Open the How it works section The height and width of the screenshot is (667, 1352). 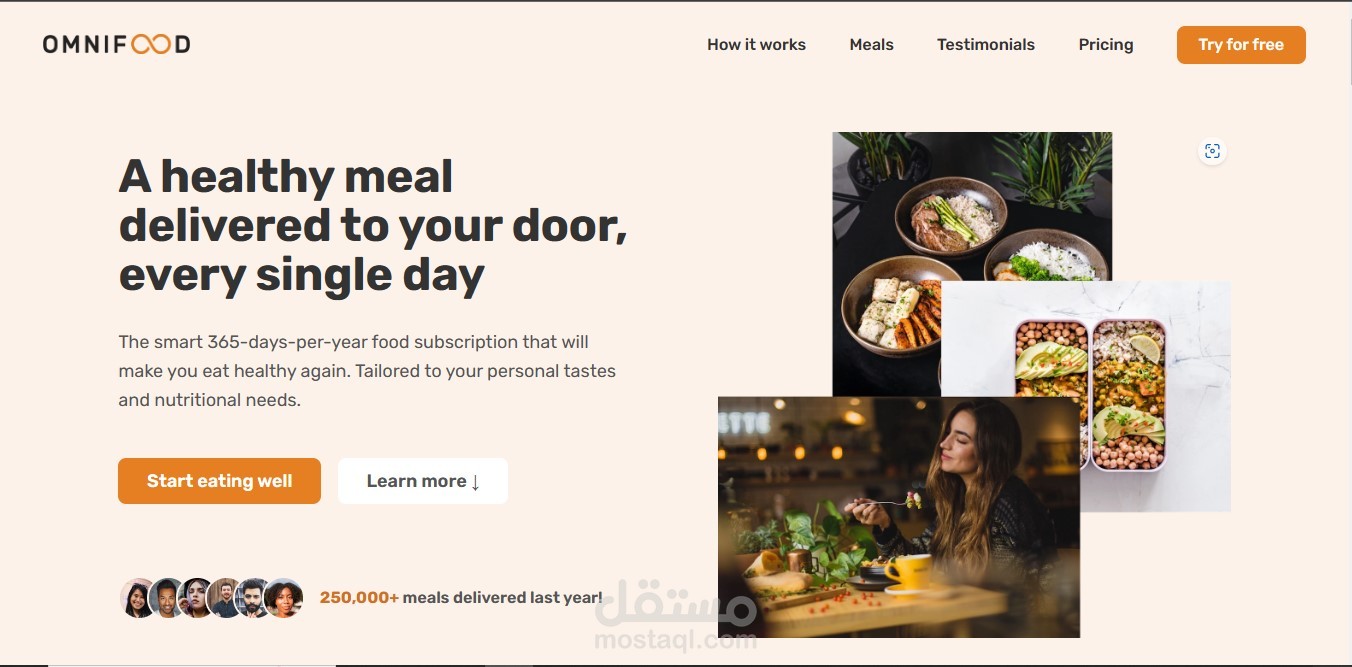[756, 45]
